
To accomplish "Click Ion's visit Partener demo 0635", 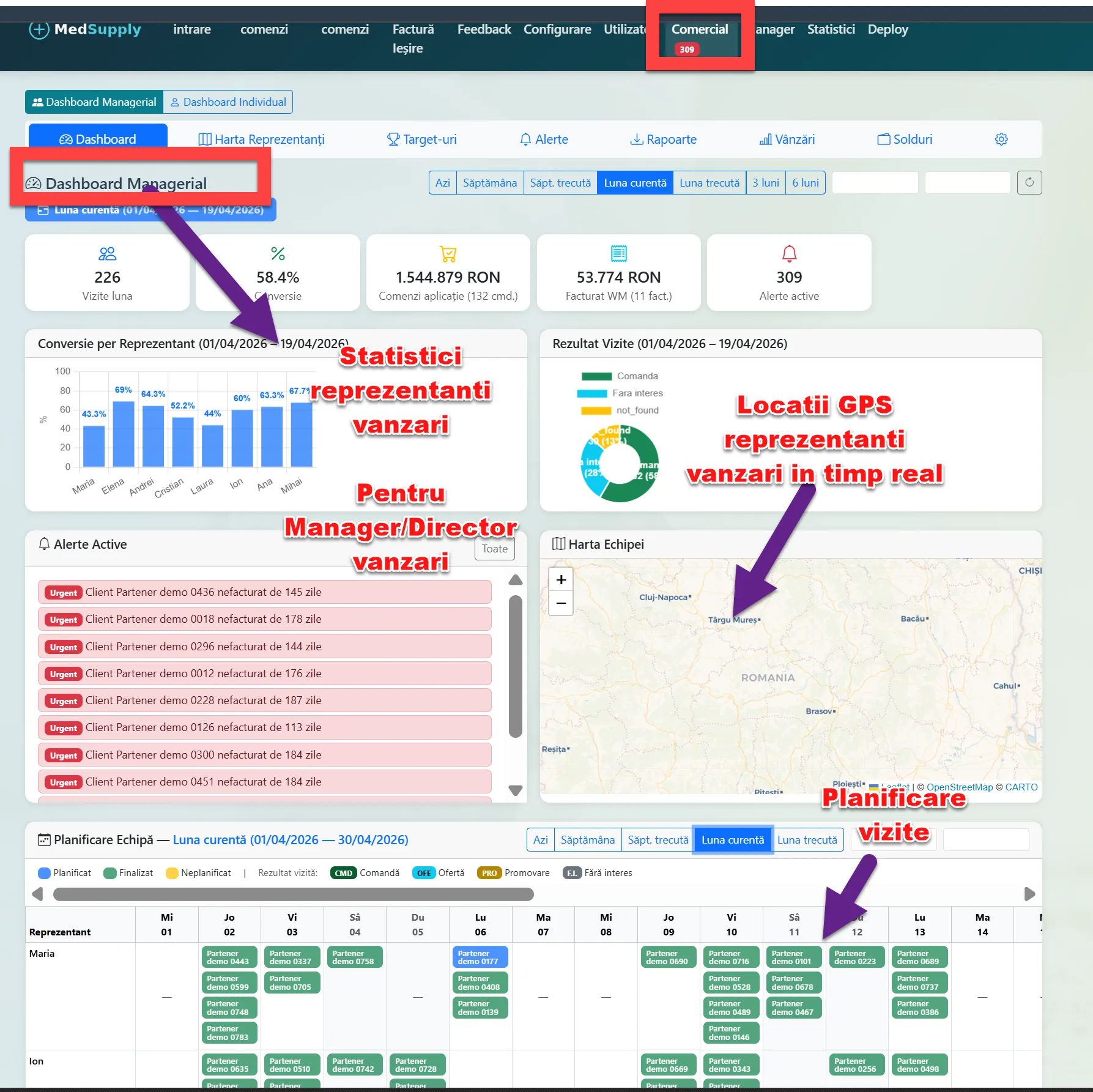I will (x=229, y=1065).
